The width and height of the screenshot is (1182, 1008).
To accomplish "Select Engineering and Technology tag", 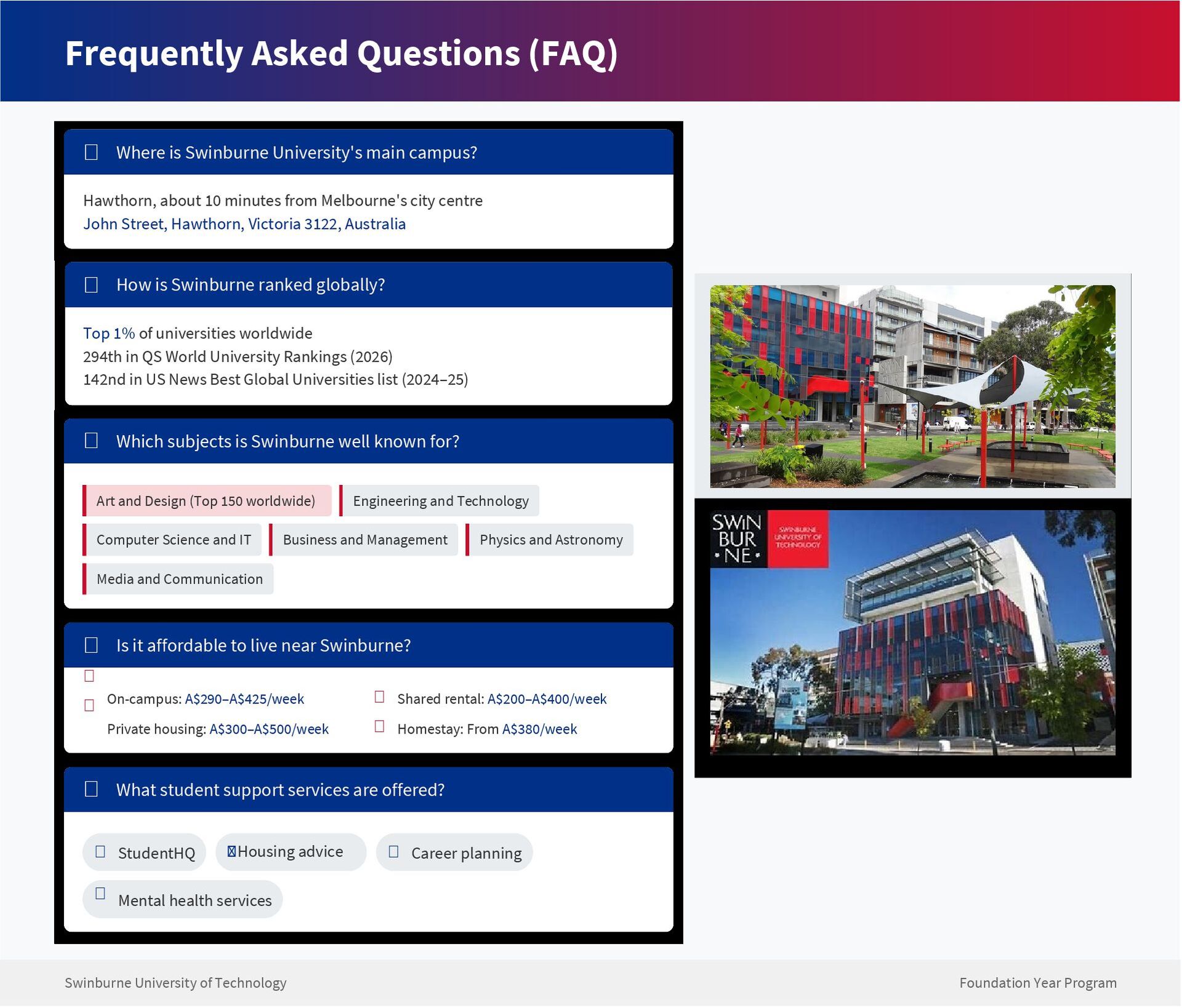I will pyautogui.click(x=439, y=501).
